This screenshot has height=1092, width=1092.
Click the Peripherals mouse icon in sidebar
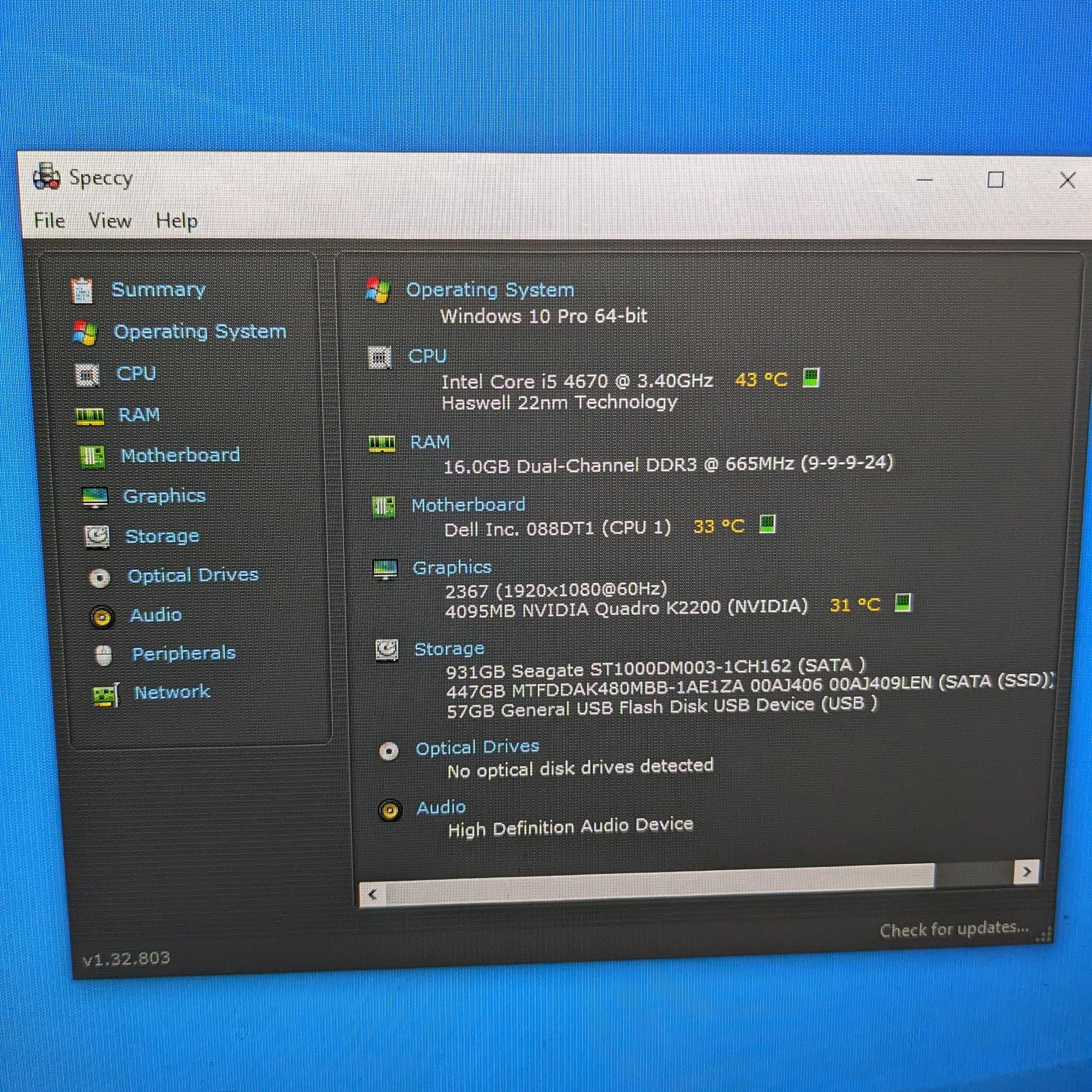click(x=103, y=656)
